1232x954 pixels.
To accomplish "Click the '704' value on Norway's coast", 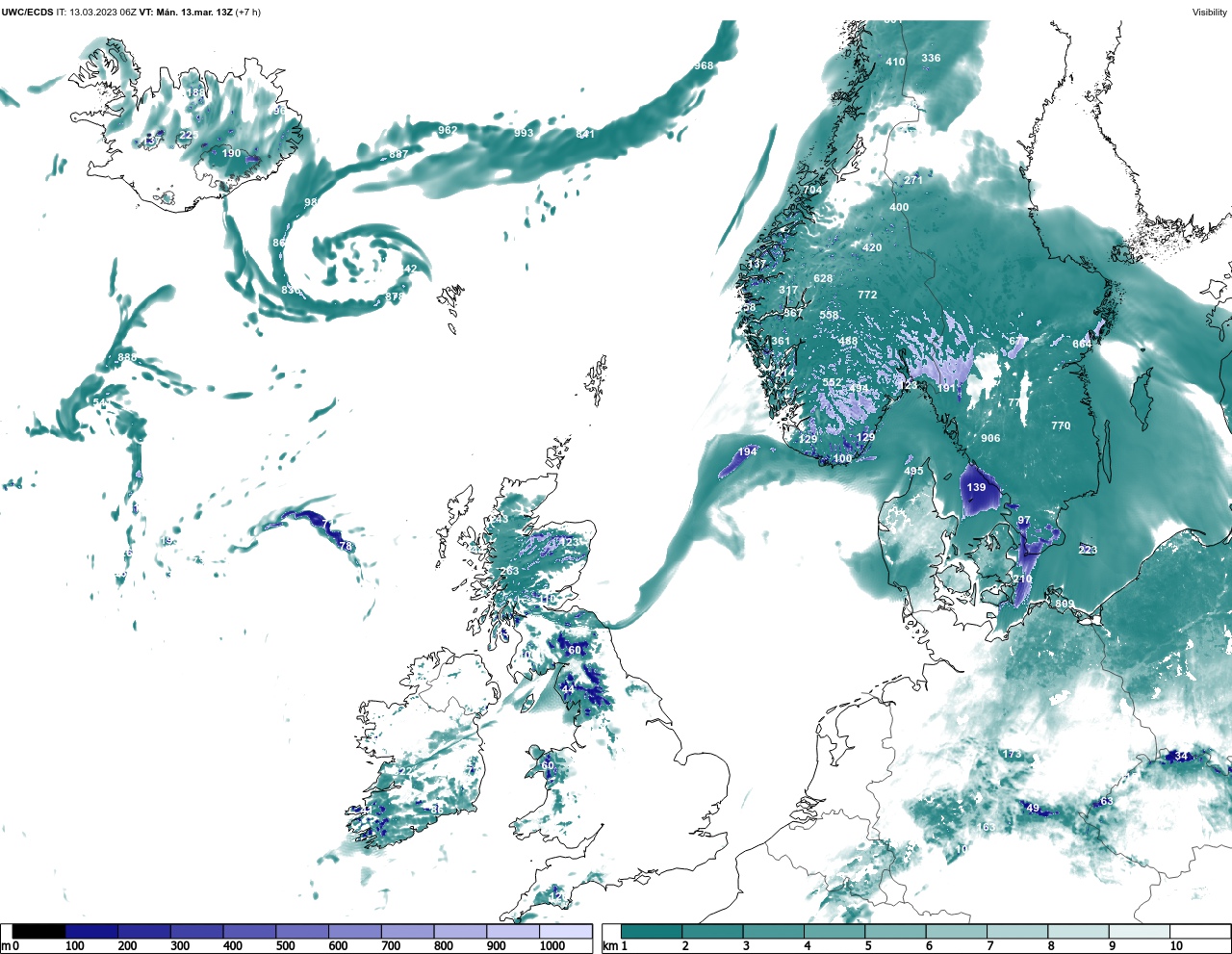I will [812, 190].
